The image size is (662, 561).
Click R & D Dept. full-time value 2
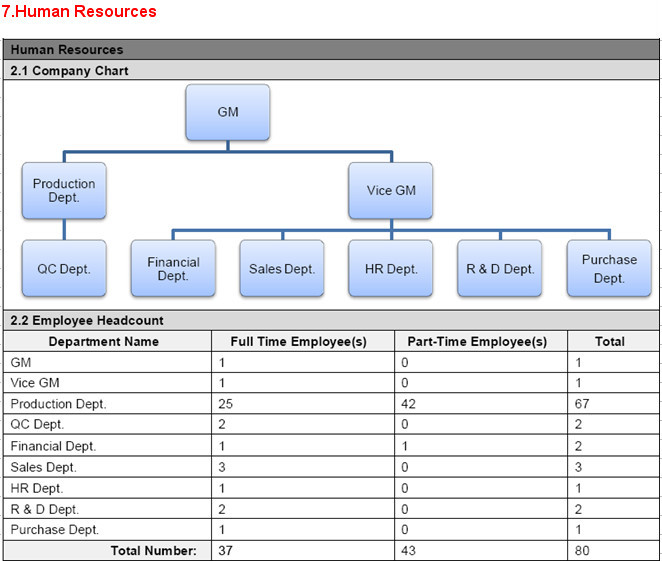coord(222,510)
